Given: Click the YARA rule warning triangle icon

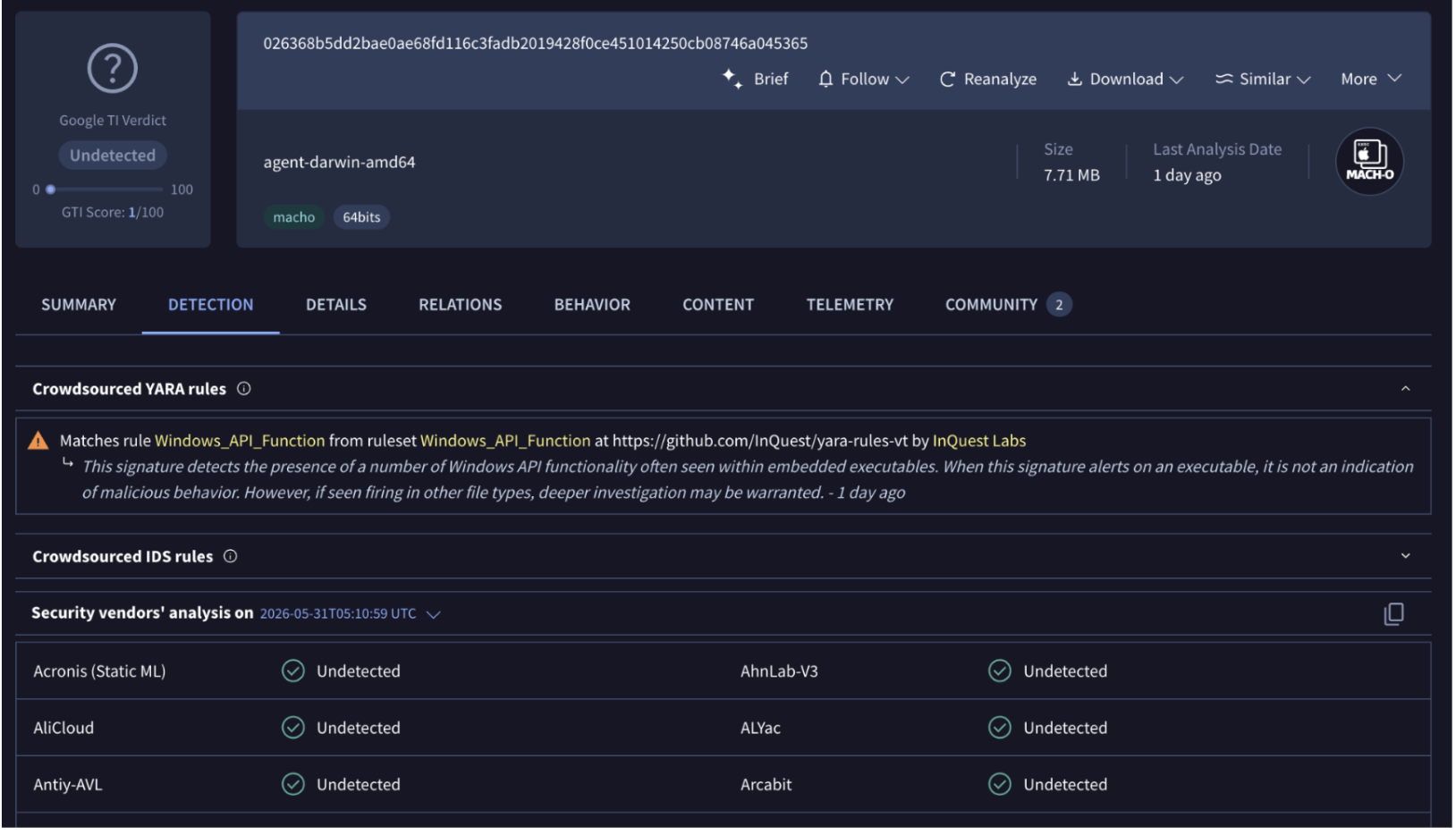Looking at the screenshot, I should (x=38, y=441).
